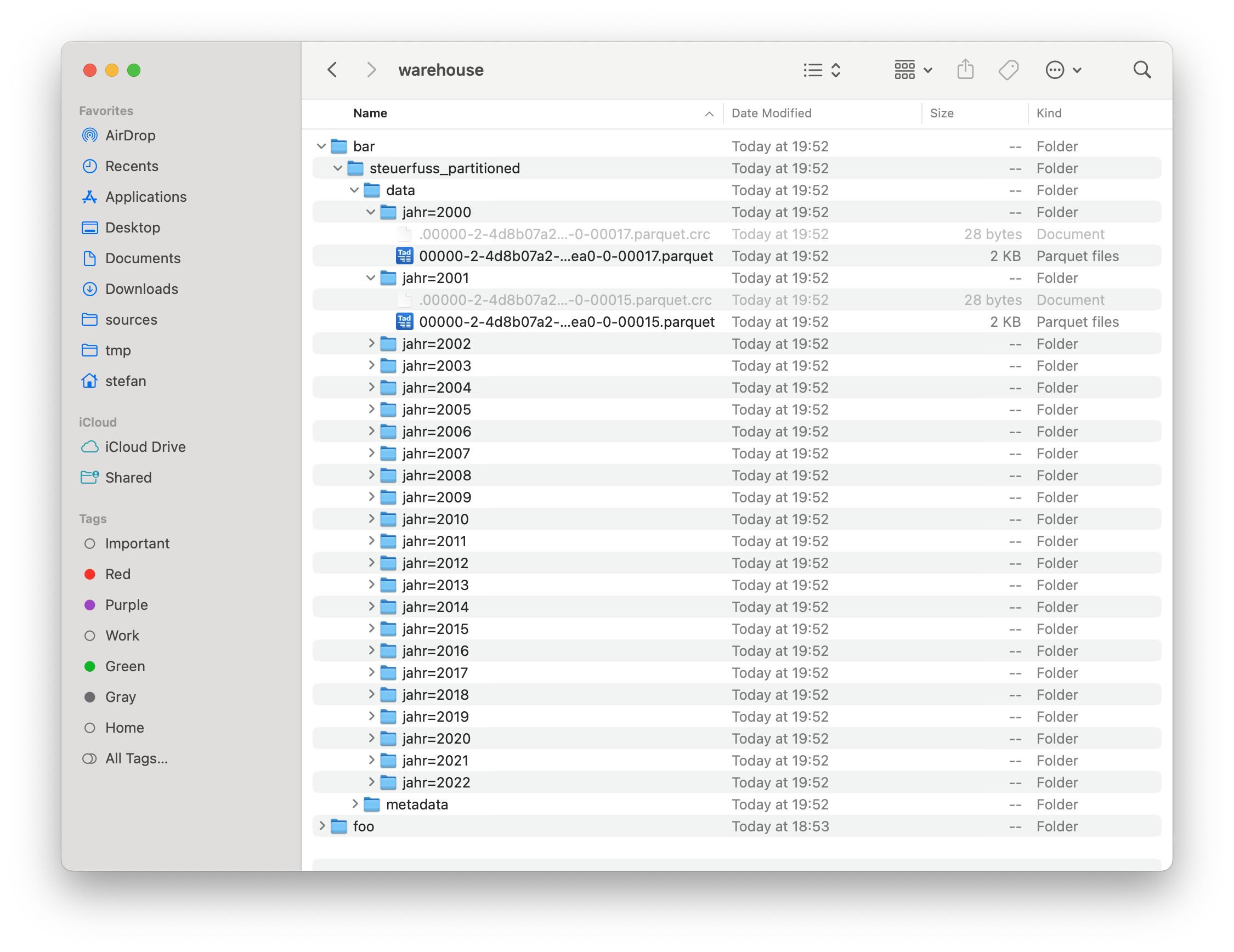The height and width of the screenshot is (952, 1234).
Task: Click the Parquet file icon for year 2001
Action: pos(406,322)
